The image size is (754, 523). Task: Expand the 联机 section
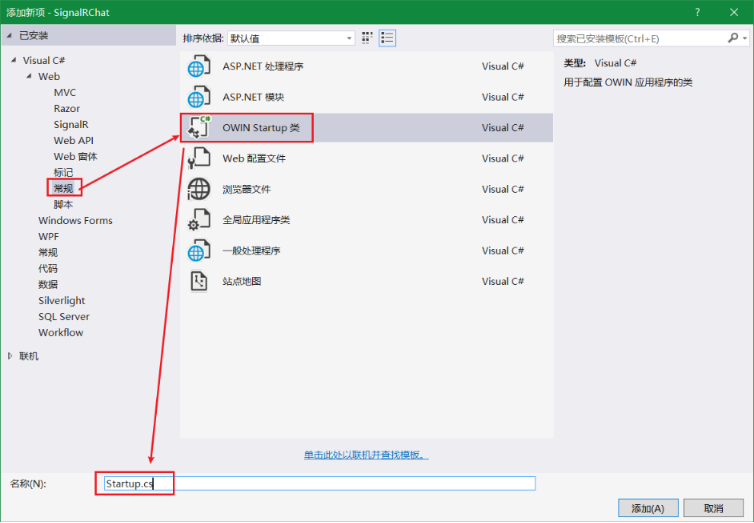[x=11, y=356]
